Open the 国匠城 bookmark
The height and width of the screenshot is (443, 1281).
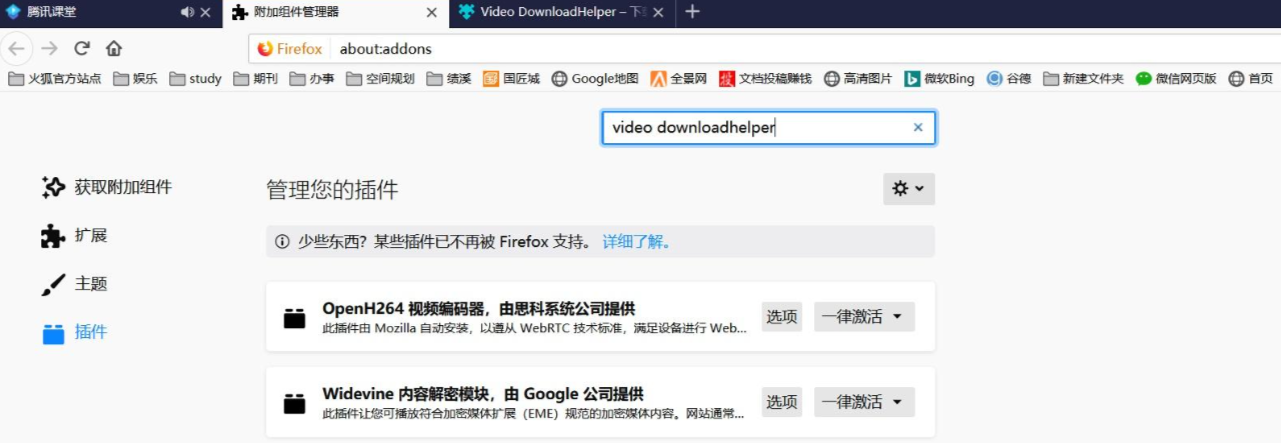(511, 79)
